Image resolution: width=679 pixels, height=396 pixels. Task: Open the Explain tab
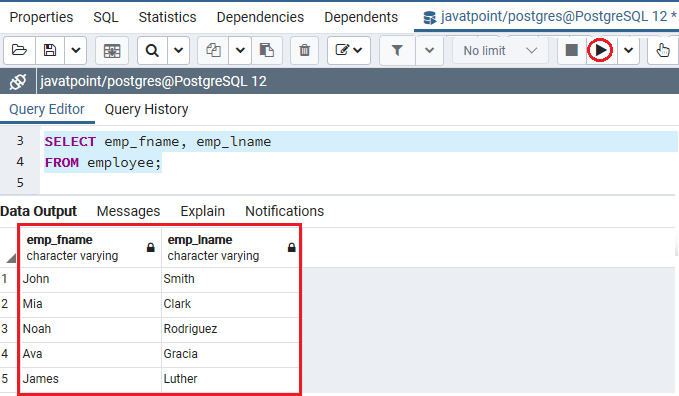(202, 211)
